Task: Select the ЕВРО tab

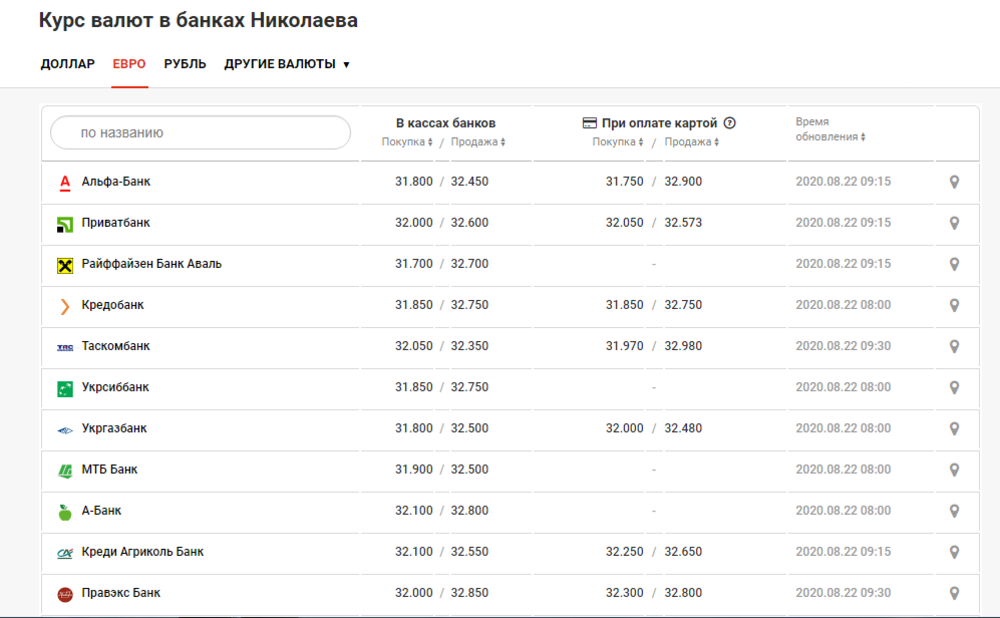Action: pyautogui.click(x=129, y=64)
